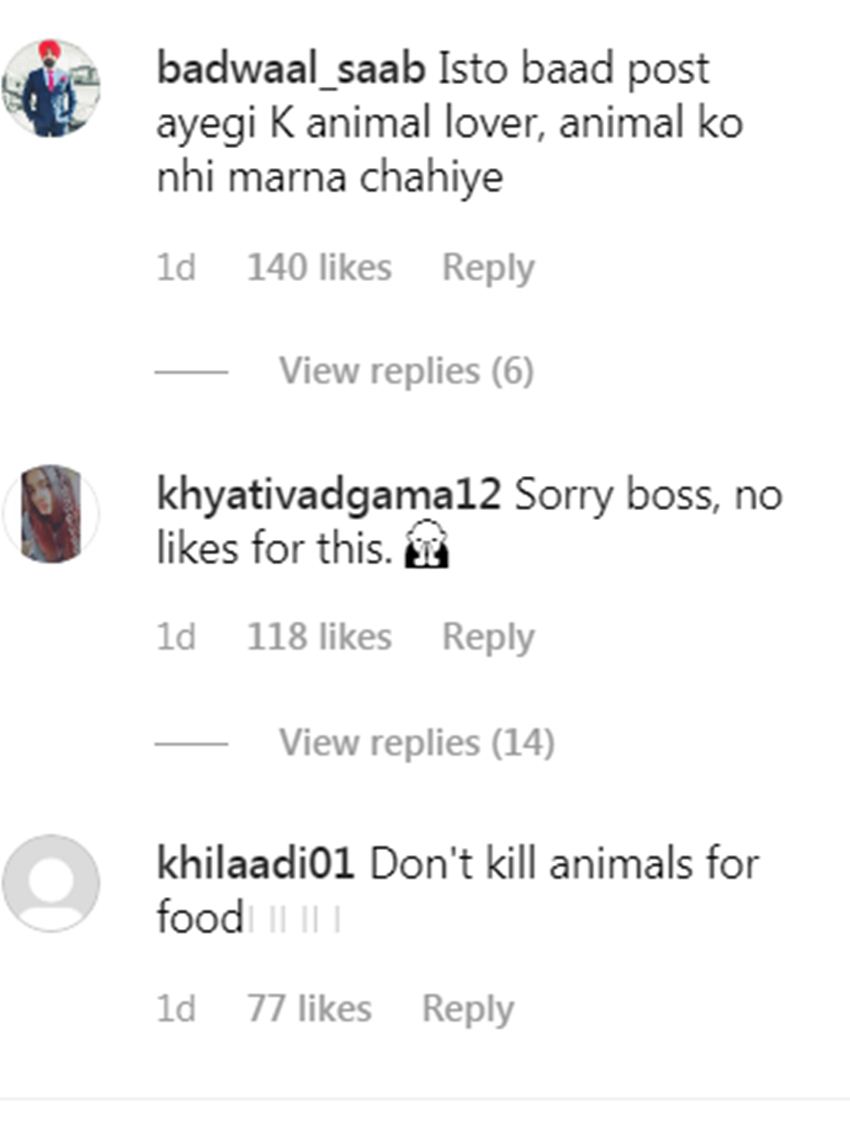Expand View replies (6)
The width and height of the screenshot is (850, 1123).
pos(405,371)
